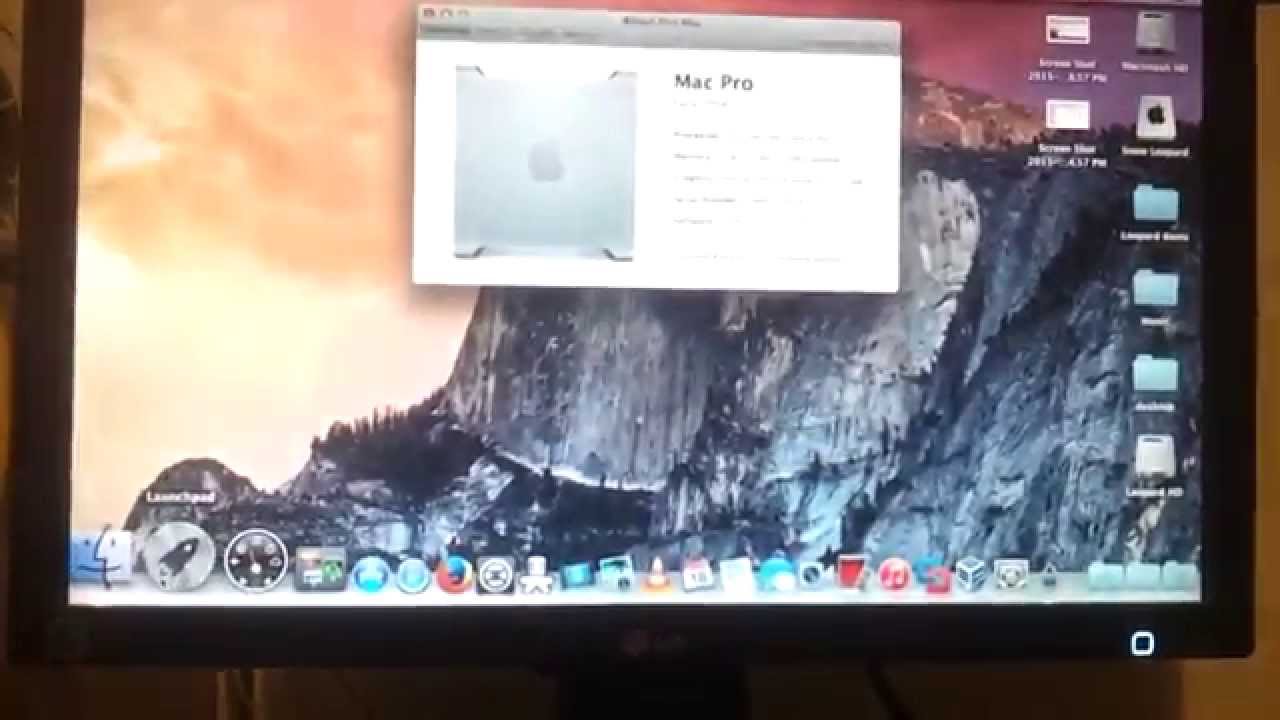Viewport: 1280px width, 720px height.
Task: Open the App Store icon in Dock
Action: click(x=371, y=575)
